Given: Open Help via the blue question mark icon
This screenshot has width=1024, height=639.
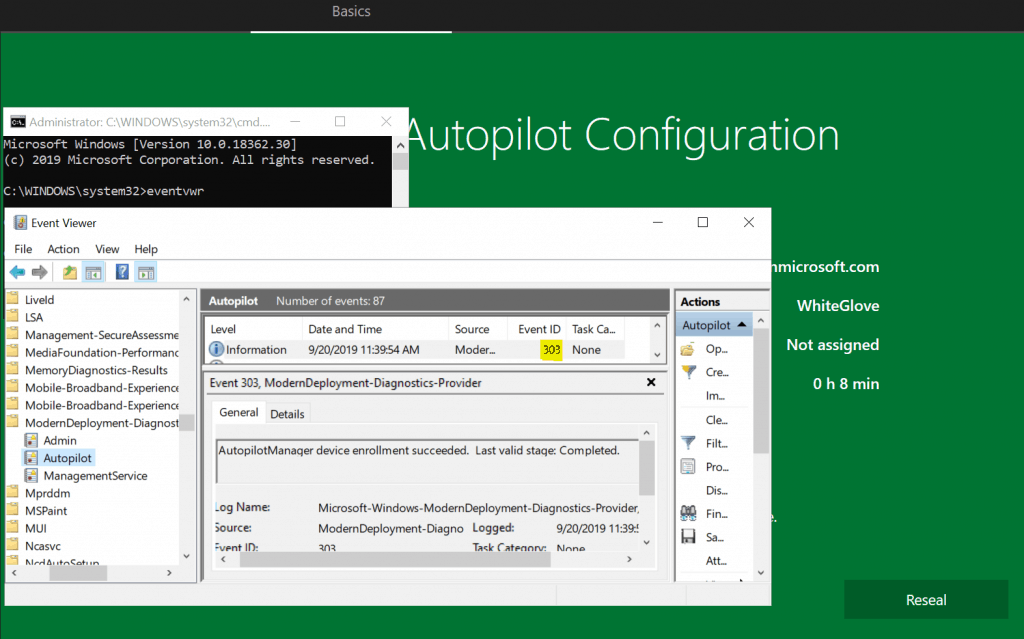Looking at the screenshot, I should (122, 272).
